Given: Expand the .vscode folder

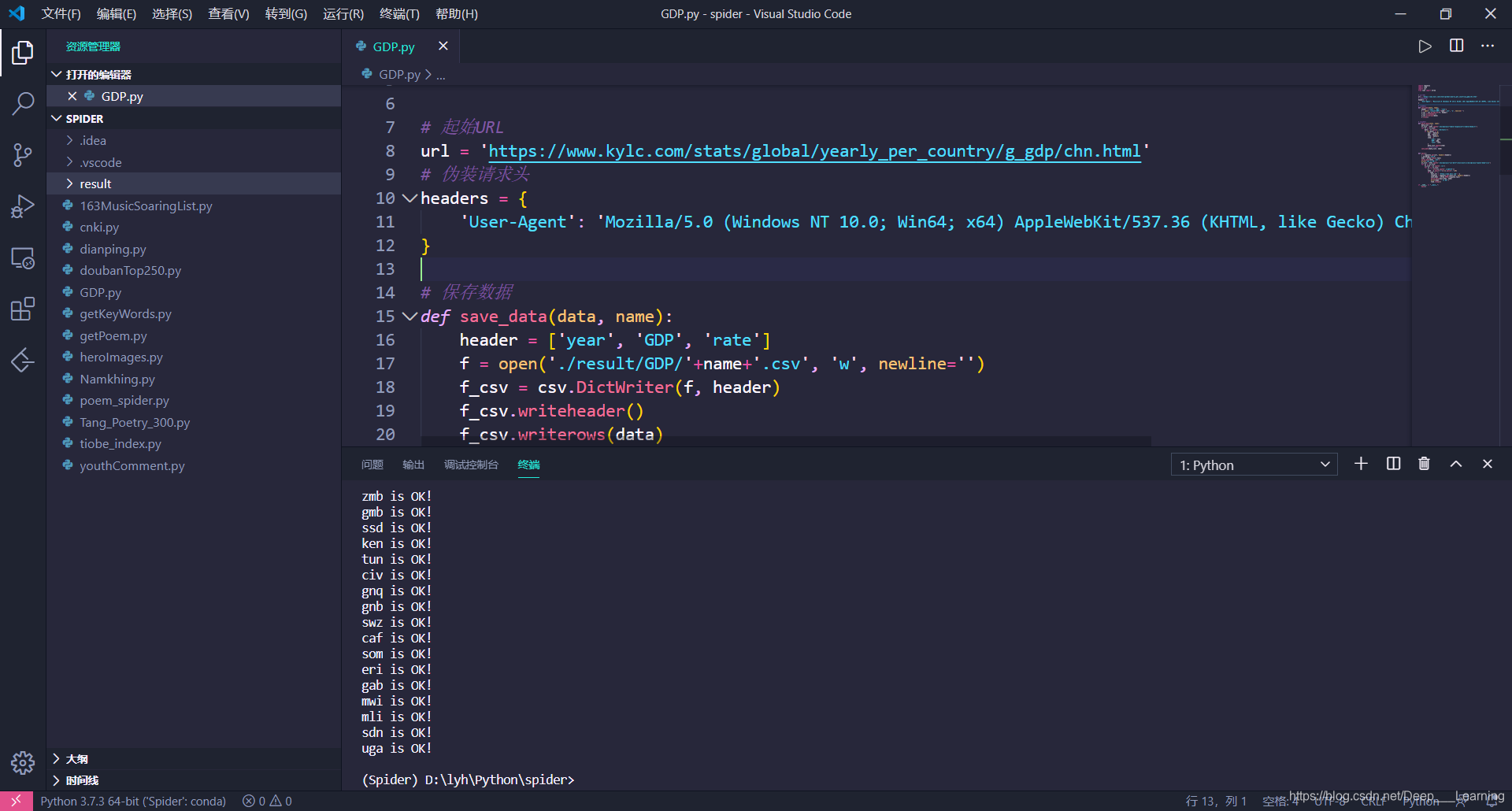Looking at the screenshot, I should tap(194, 162).
